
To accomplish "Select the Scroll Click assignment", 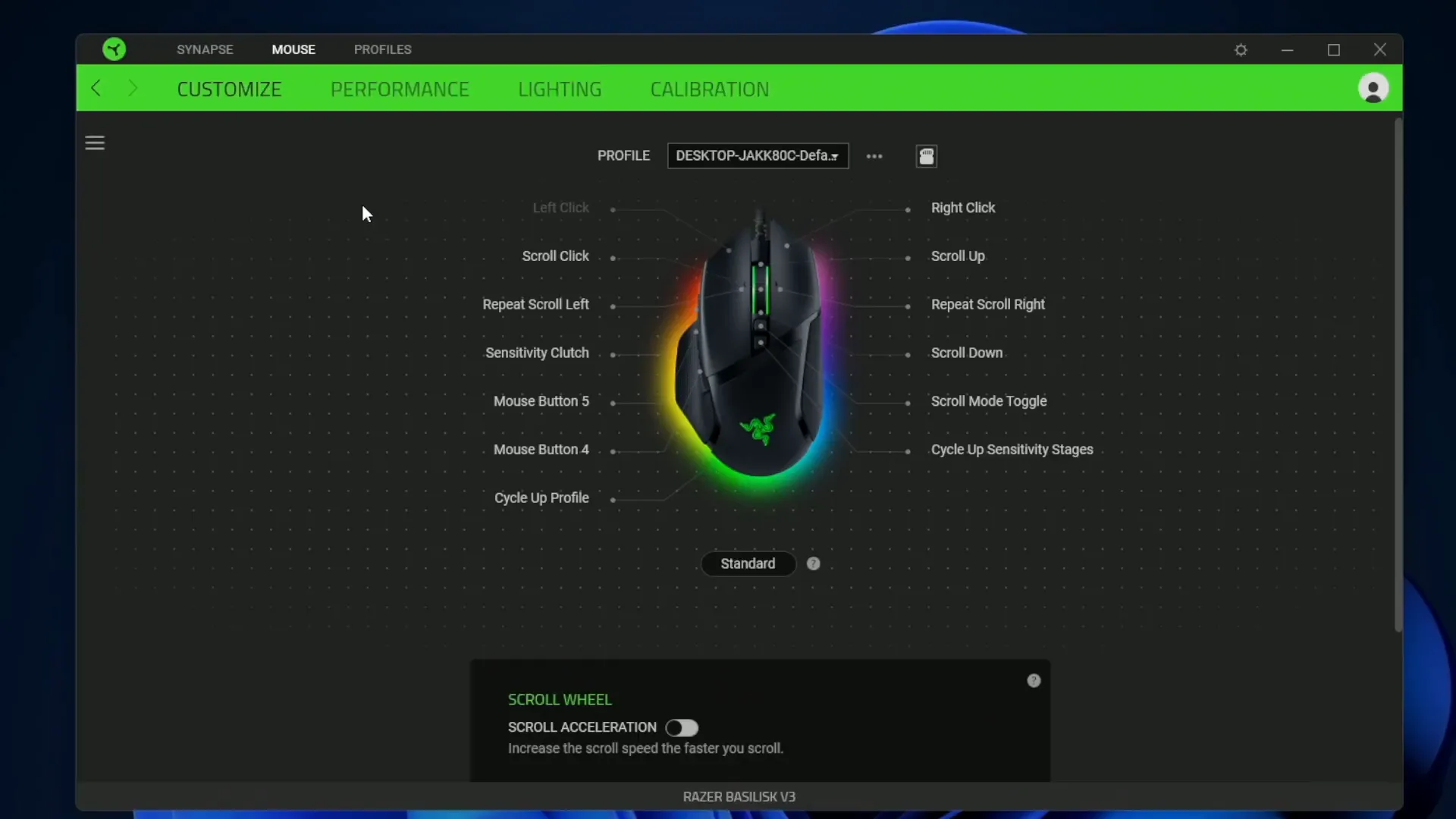I will coord(555,256).
